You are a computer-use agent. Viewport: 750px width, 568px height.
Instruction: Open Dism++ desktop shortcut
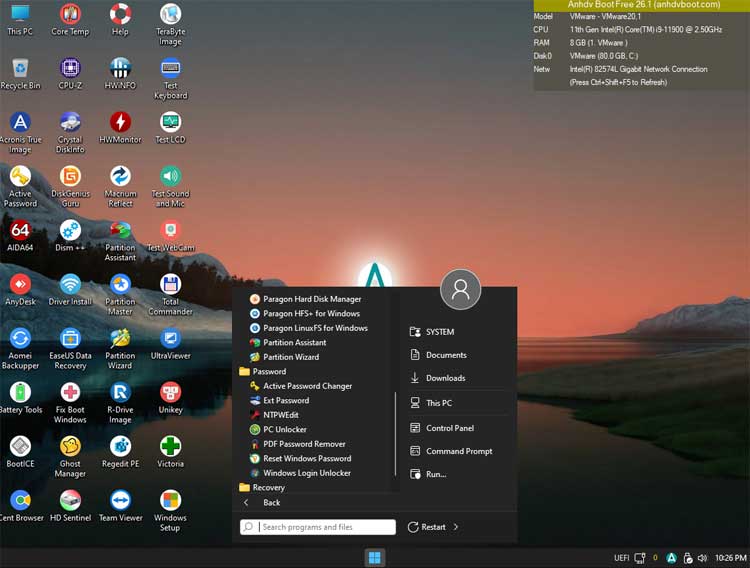pyautogui.click(x=70, y=236)
